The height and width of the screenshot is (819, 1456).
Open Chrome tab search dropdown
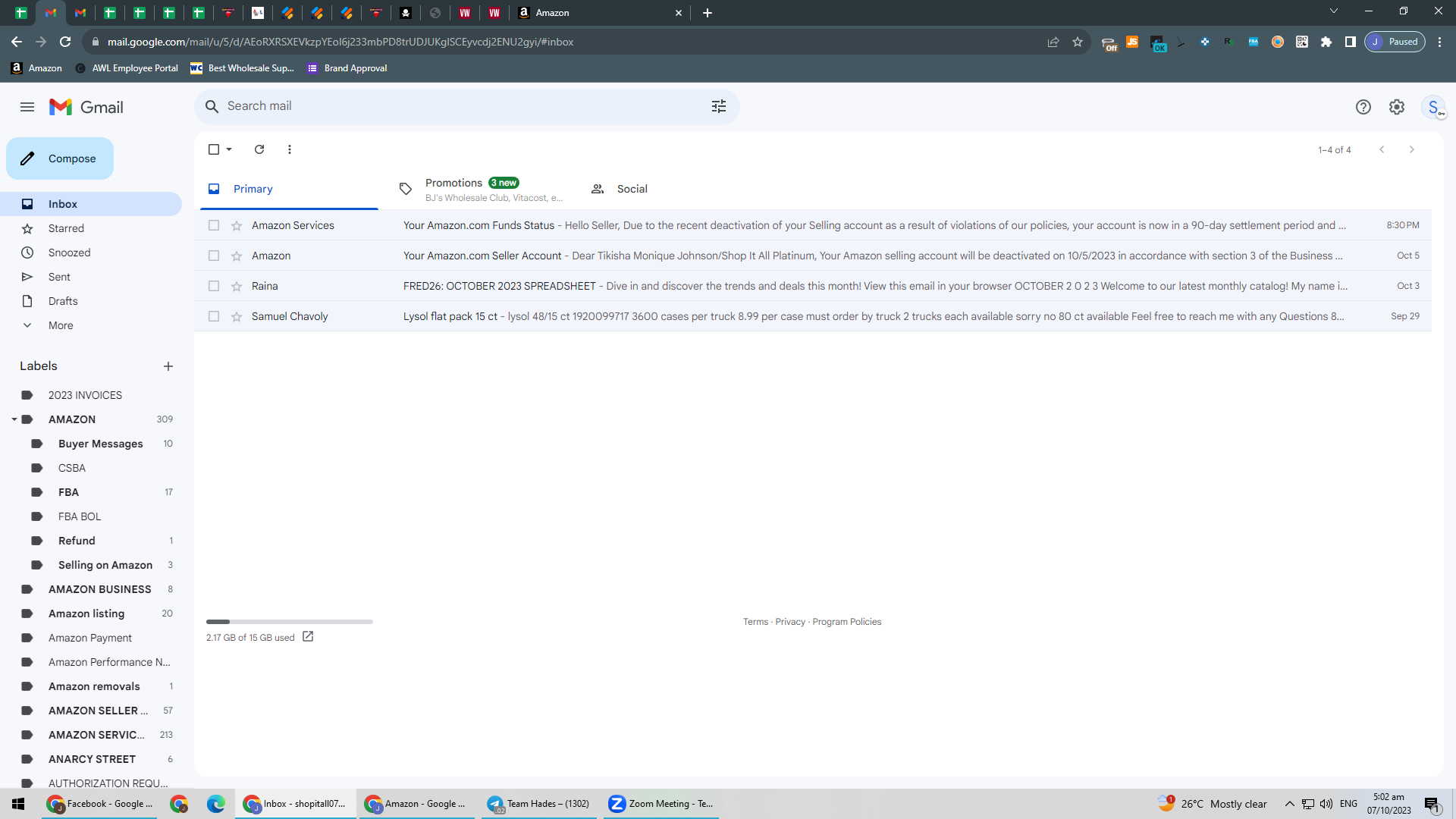(1334, 11)
